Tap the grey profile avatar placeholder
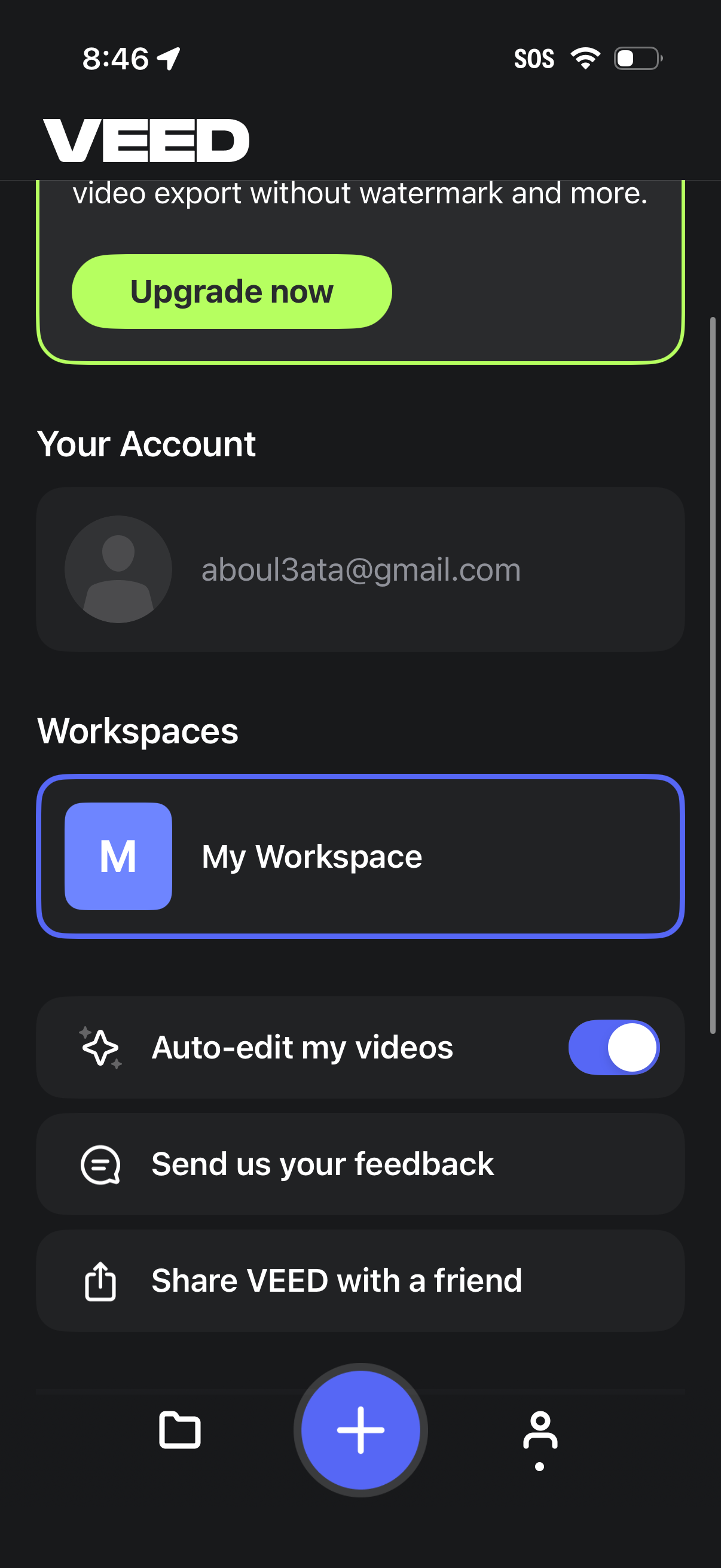Image resolution: width=721 pixels, height=1568 pixels. (x=118, y=569)
